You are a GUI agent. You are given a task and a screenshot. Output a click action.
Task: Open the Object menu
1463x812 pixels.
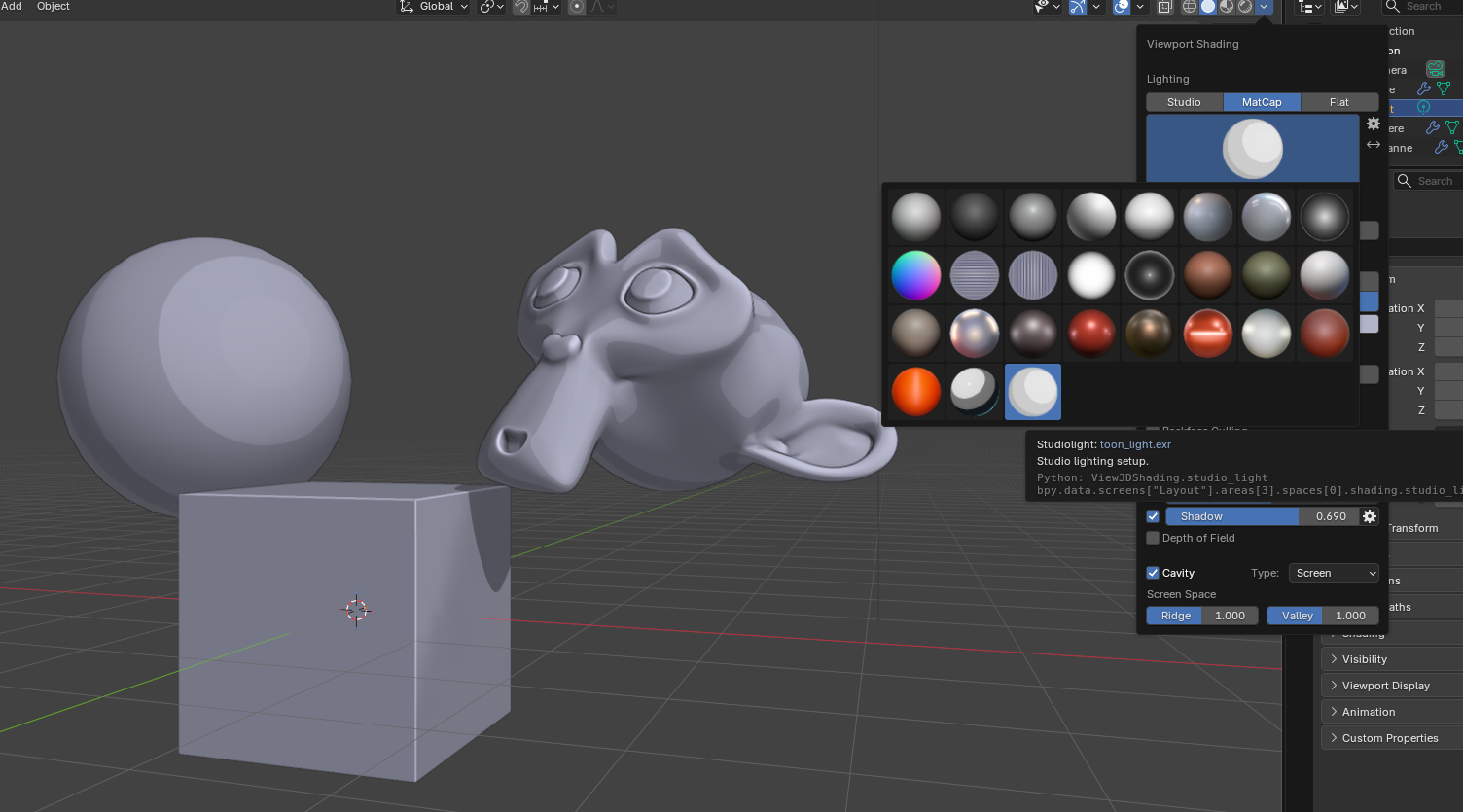click(54, 6)
